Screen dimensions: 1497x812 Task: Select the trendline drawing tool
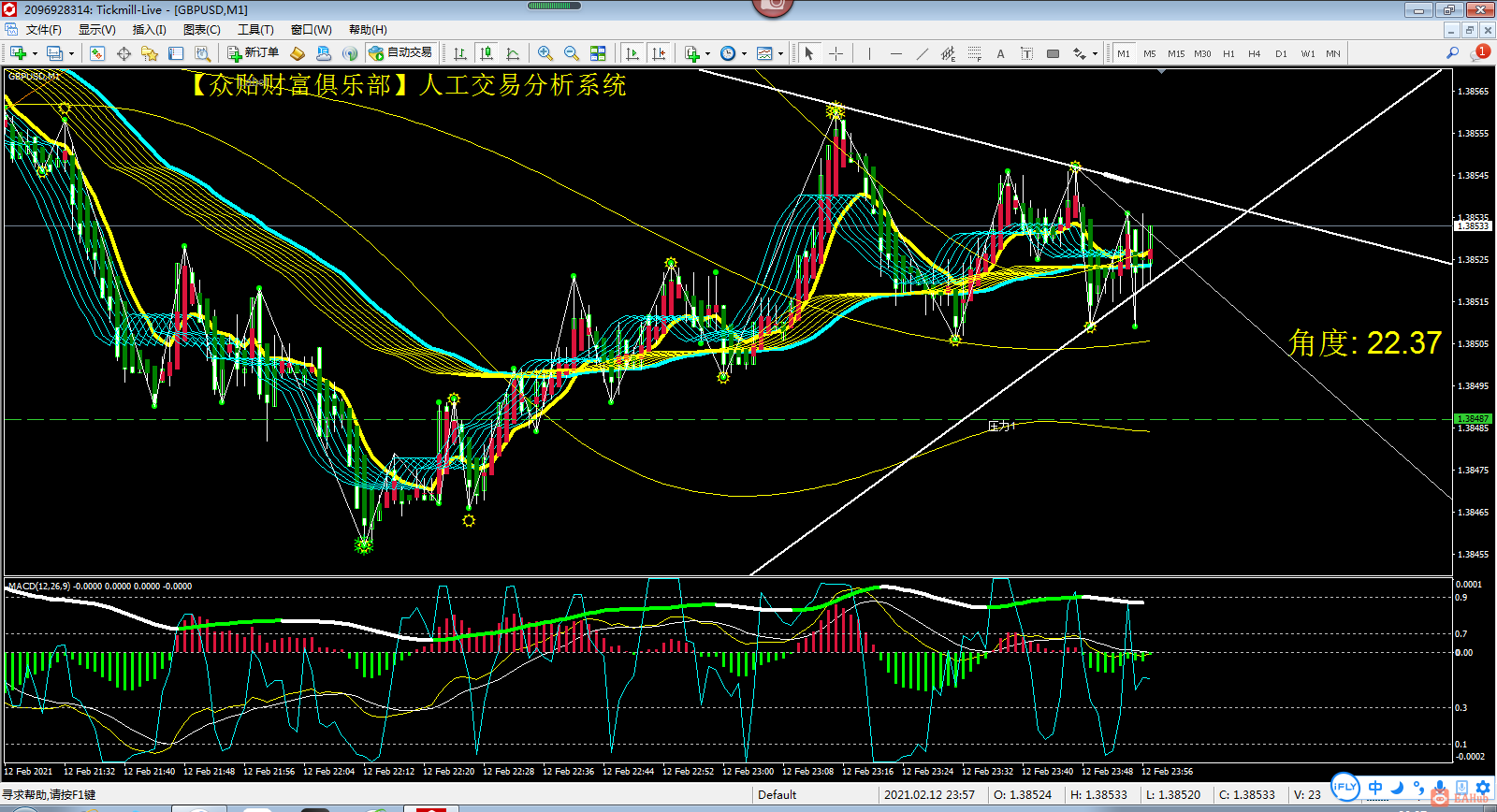[x=922, y=53]
